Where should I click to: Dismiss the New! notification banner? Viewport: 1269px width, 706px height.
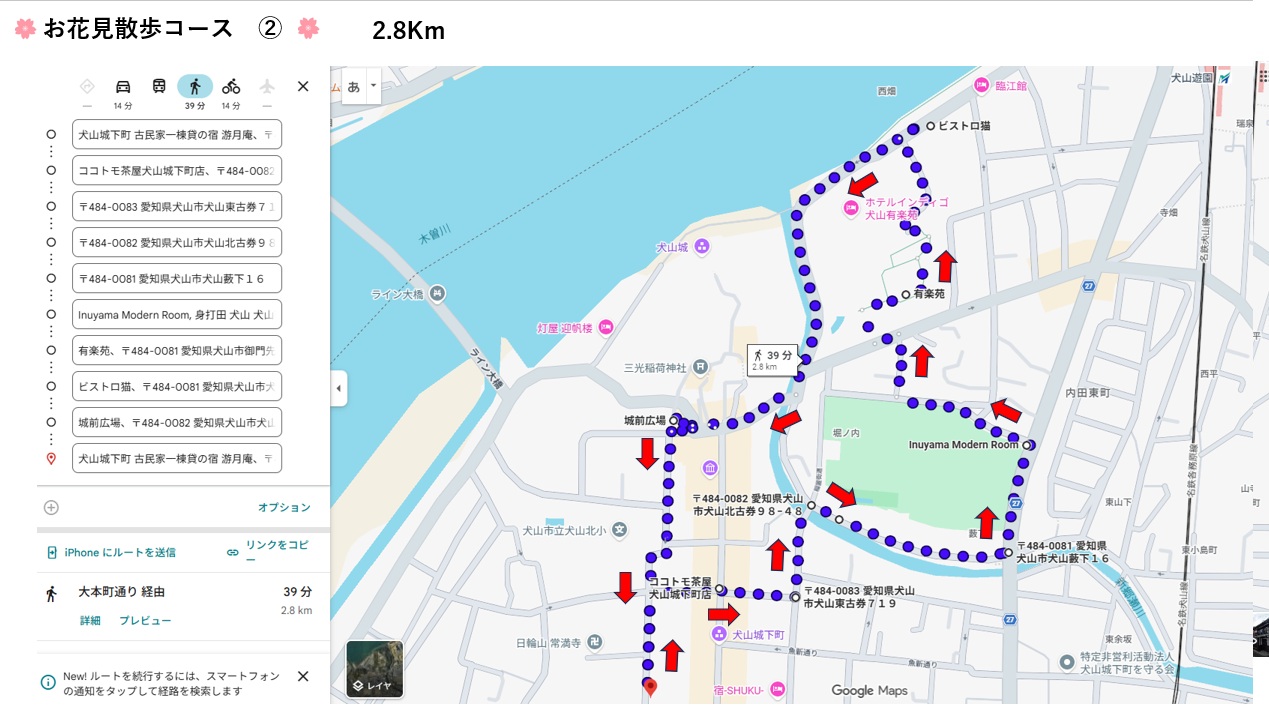pyautogui.click(x=303, y=676)
